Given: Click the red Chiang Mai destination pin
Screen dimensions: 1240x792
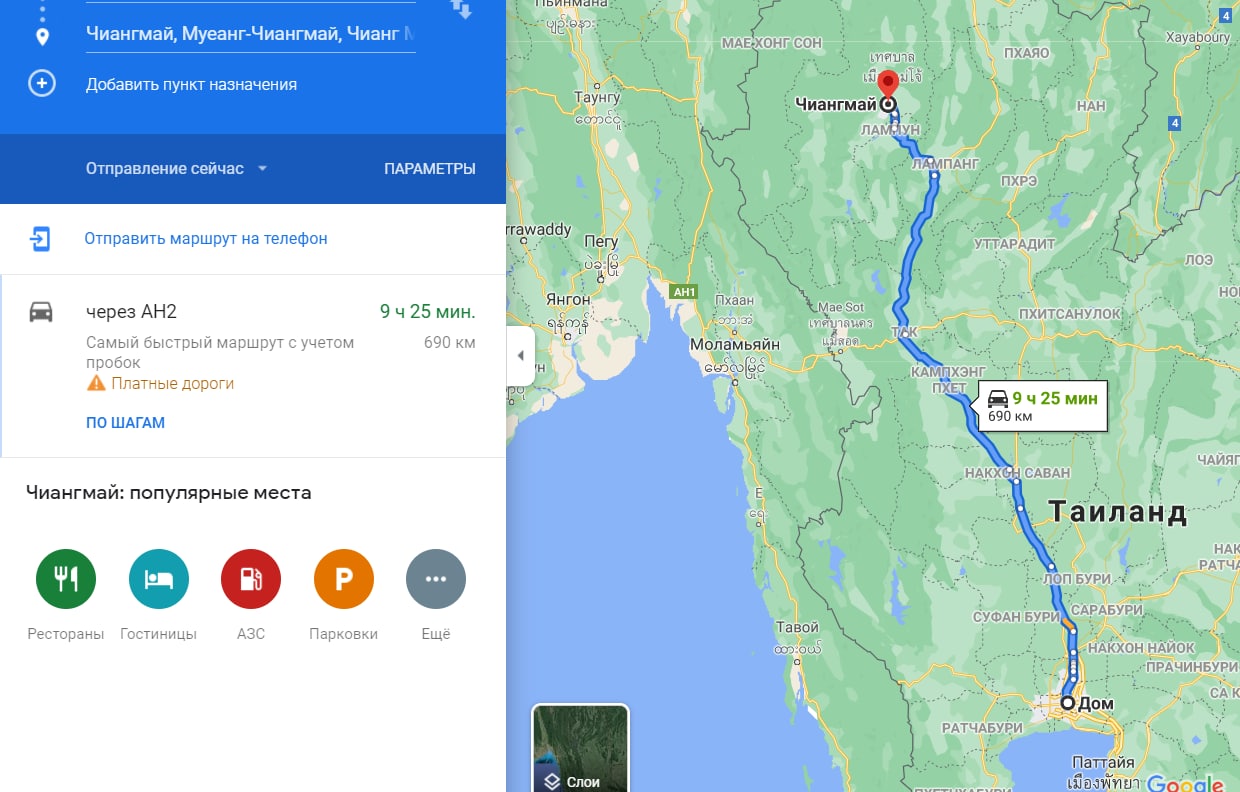Looking at the screenshot, I should pyautogui.click(x=887, y=84).
